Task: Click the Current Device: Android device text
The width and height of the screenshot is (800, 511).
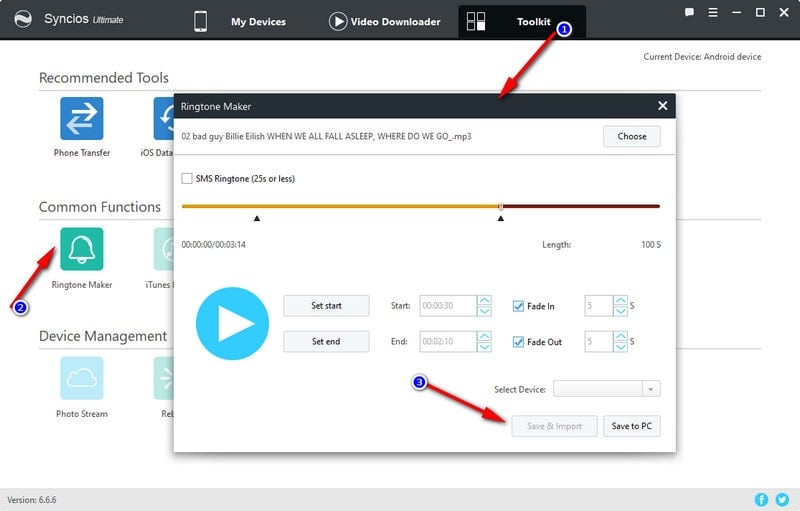Action: coord(702,57)
